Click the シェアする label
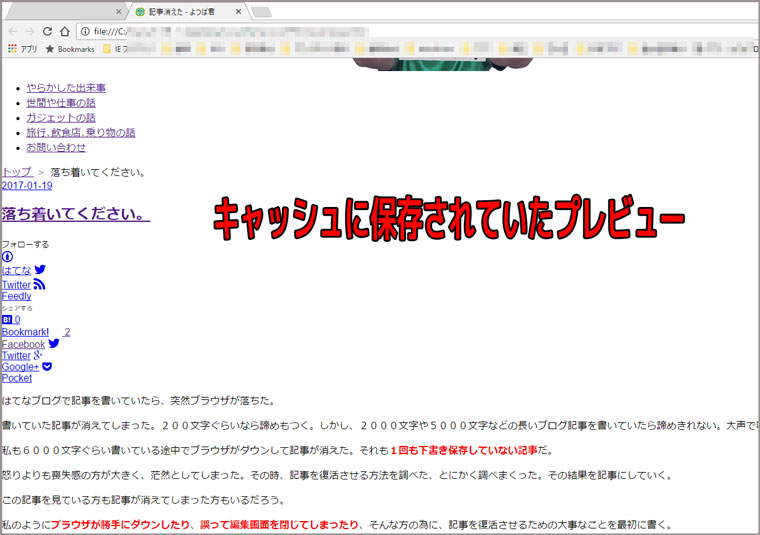The height and width of the screenshot is (535, 760). point(17,308)
